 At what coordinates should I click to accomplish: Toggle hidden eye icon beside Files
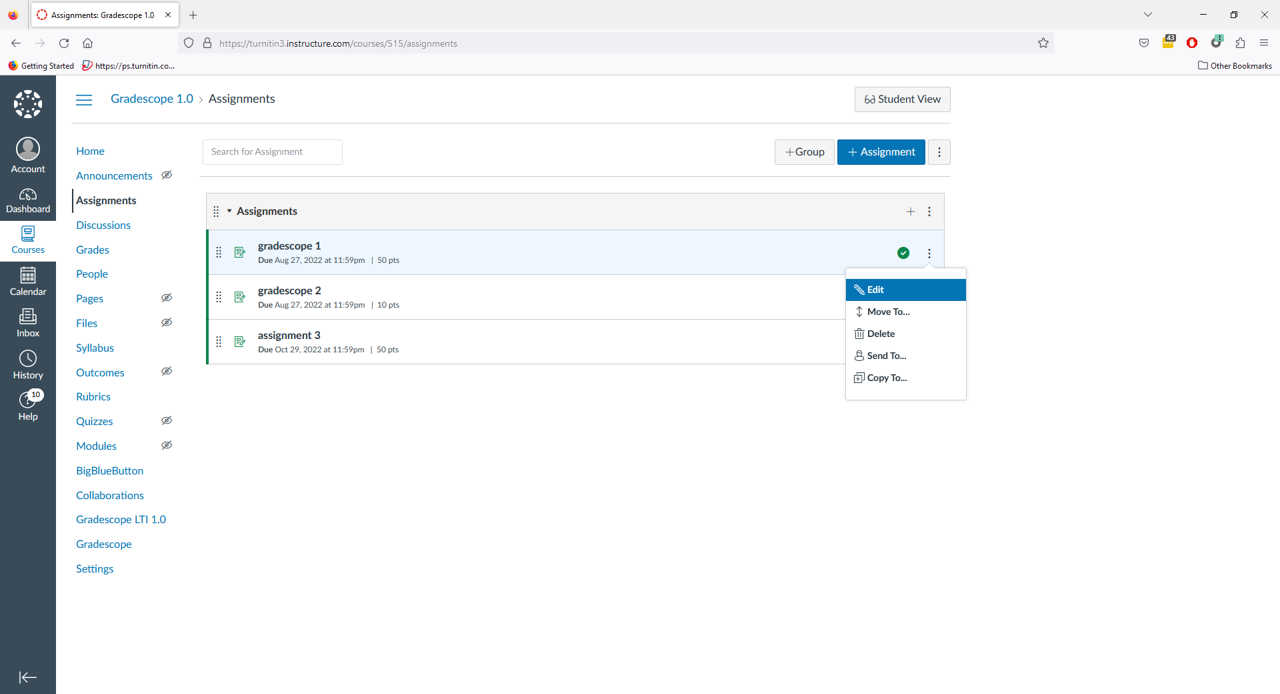(167, 322)
